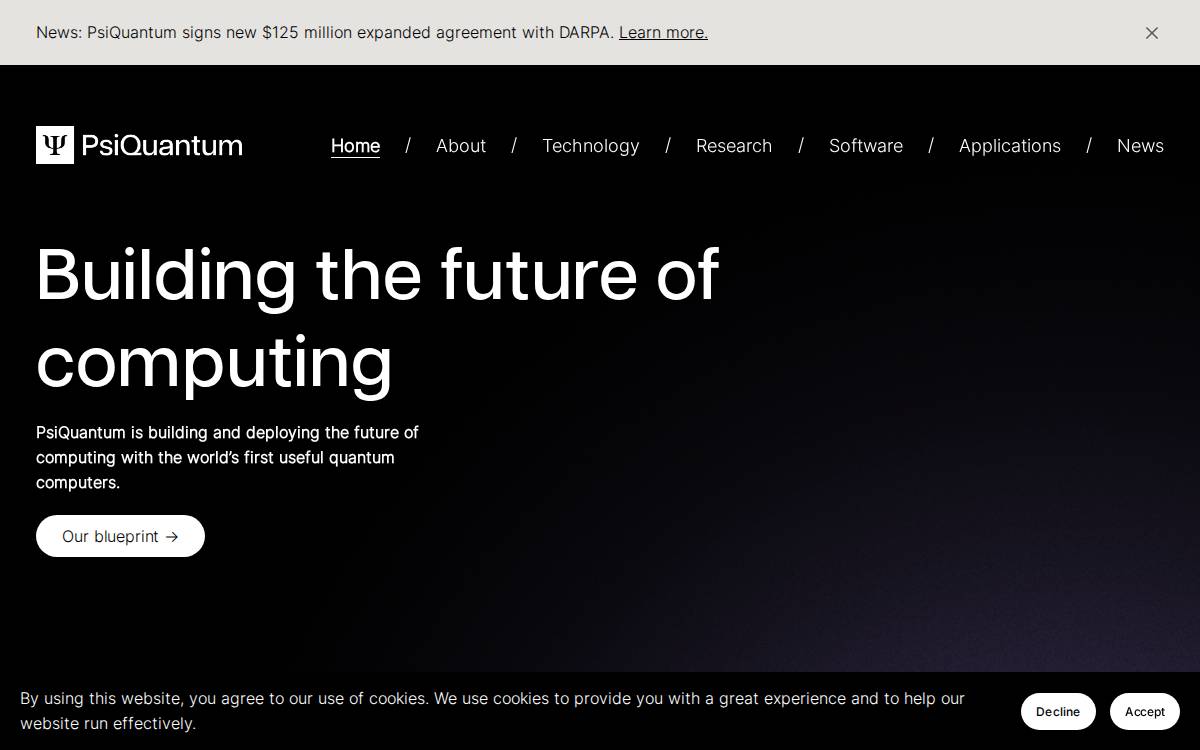Open the News page

coord(1140,146)
